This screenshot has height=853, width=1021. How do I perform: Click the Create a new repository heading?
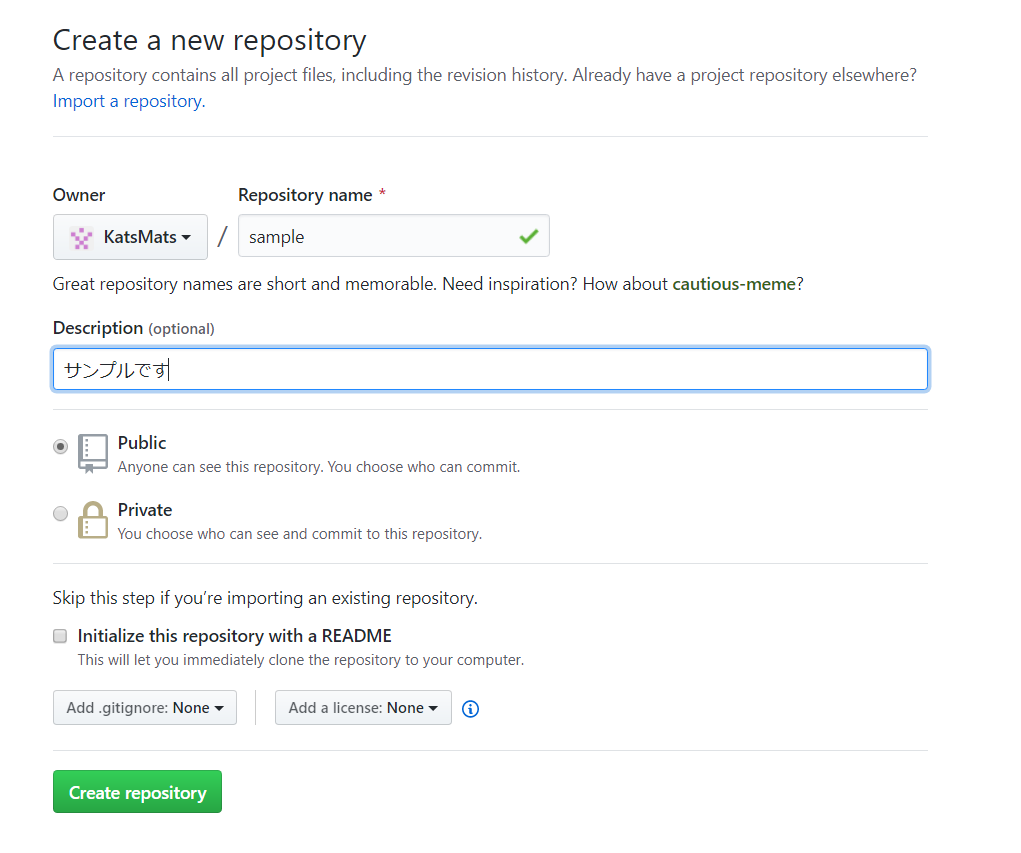210,40
